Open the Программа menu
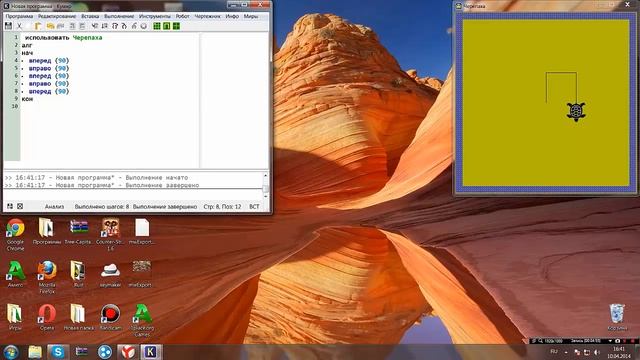 pyautogui.click(x=19, y=16)
